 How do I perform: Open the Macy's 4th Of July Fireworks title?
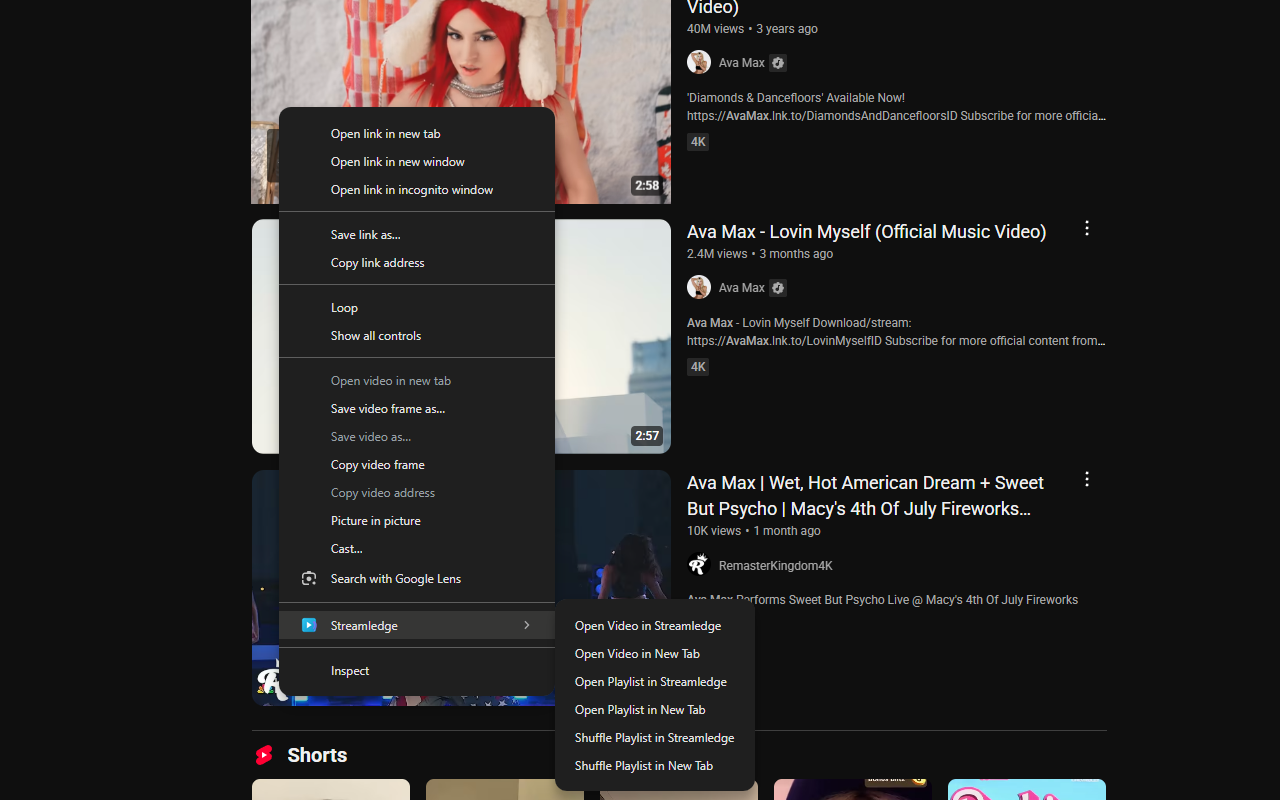pyautogui.click(x=865, y=496)
